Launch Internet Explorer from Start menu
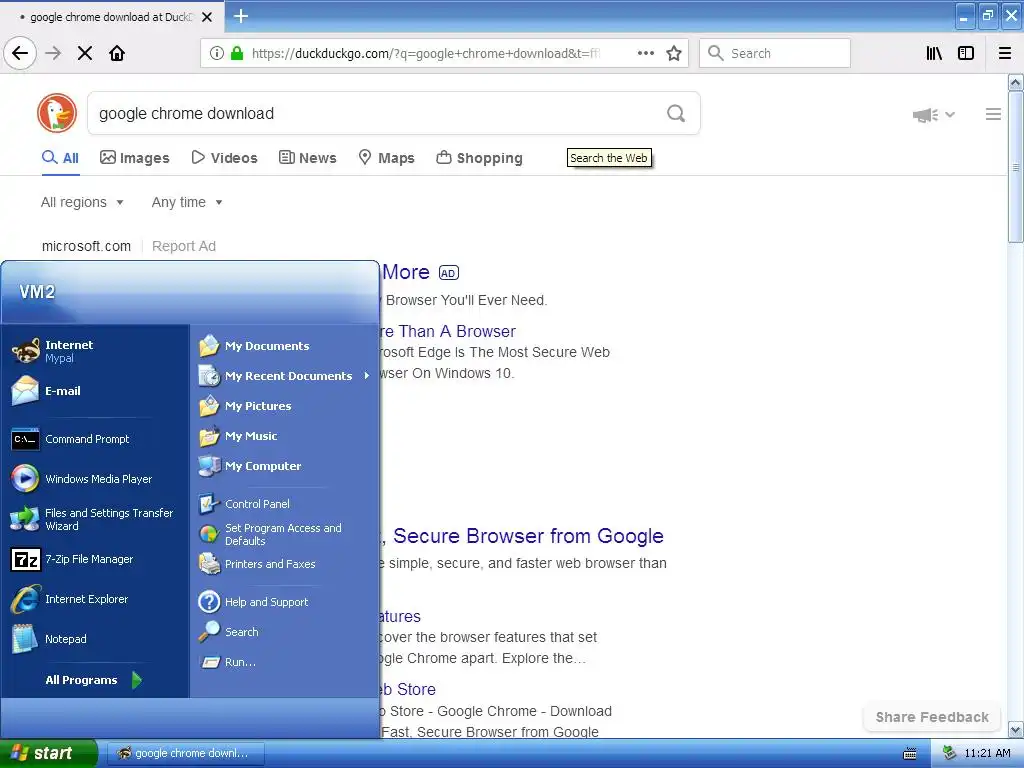1024x768 pixels. 95,599
